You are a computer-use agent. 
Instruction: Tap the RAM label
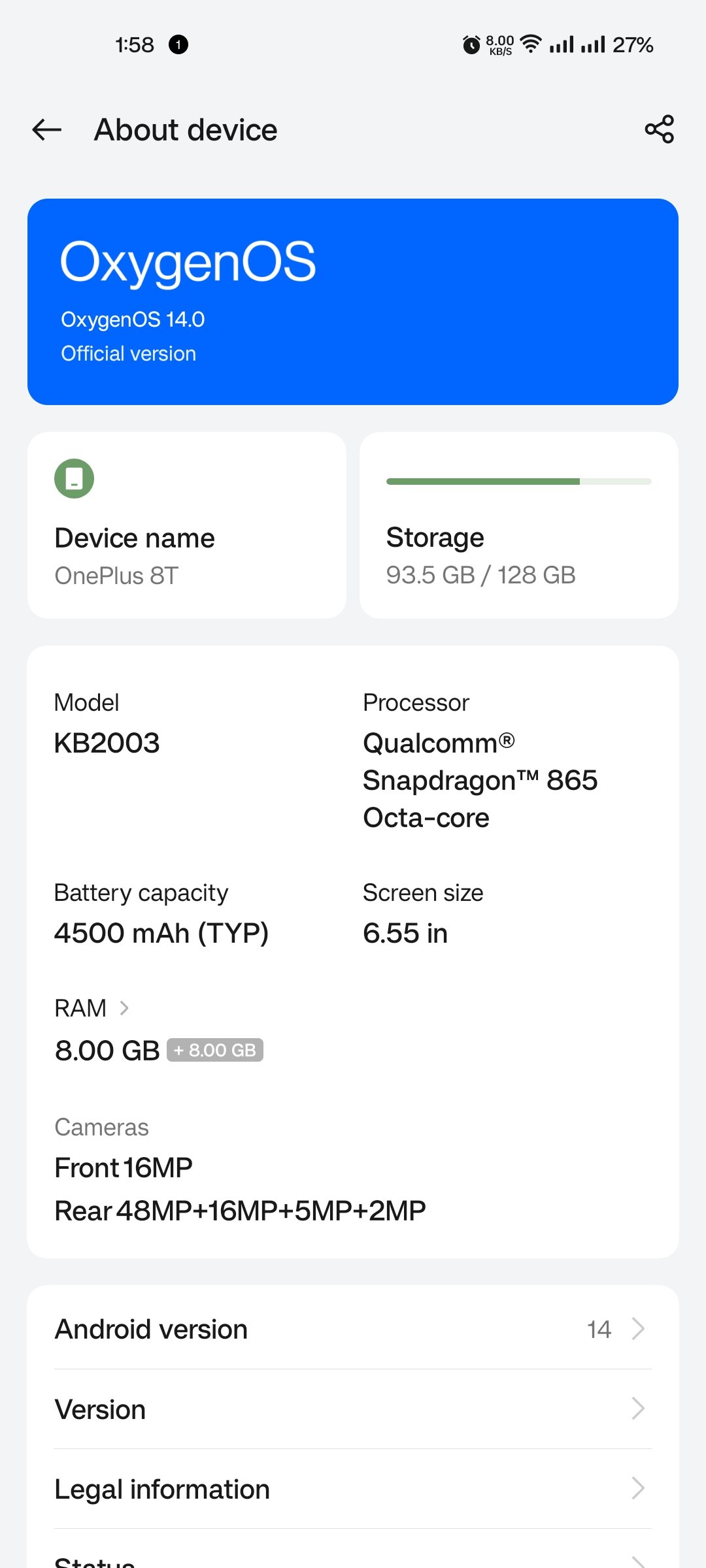coord(80,1008)
